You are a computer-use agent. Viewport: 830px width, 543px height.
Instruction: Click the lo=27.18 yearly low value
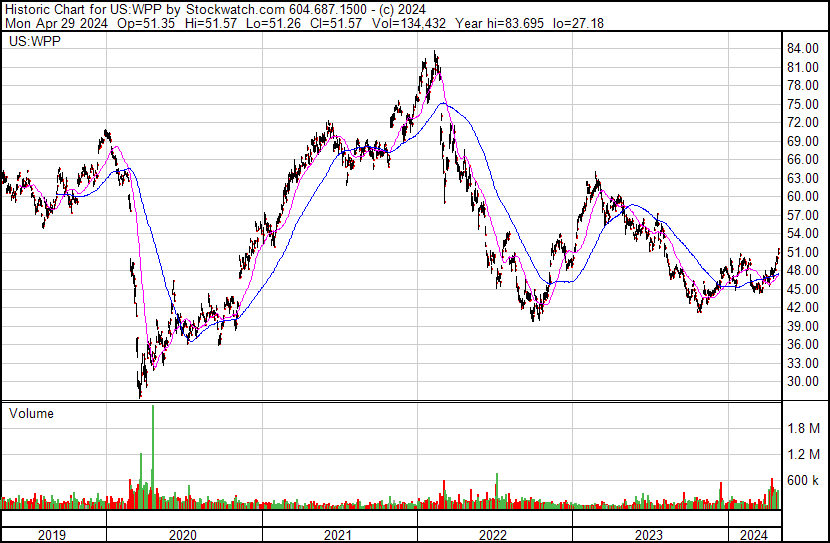tap(579, 23)
